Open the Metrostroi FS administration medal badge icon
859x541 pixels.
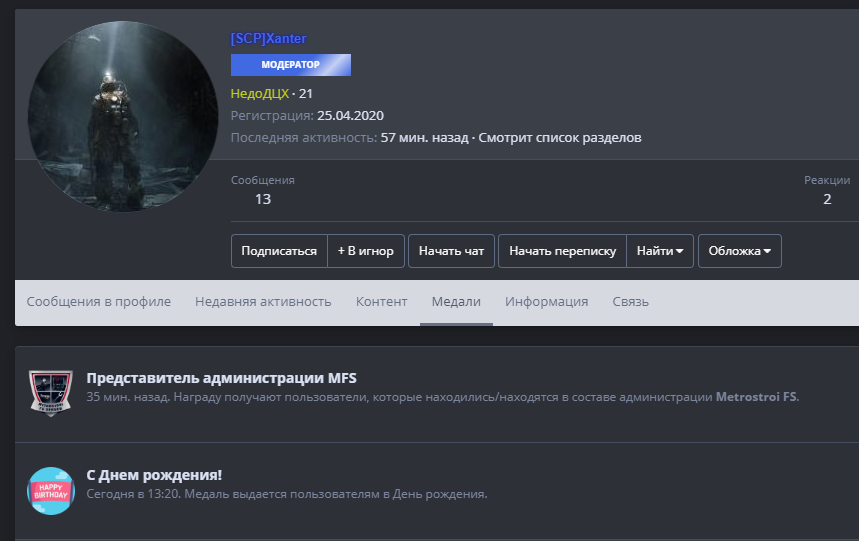pos(50,393)
